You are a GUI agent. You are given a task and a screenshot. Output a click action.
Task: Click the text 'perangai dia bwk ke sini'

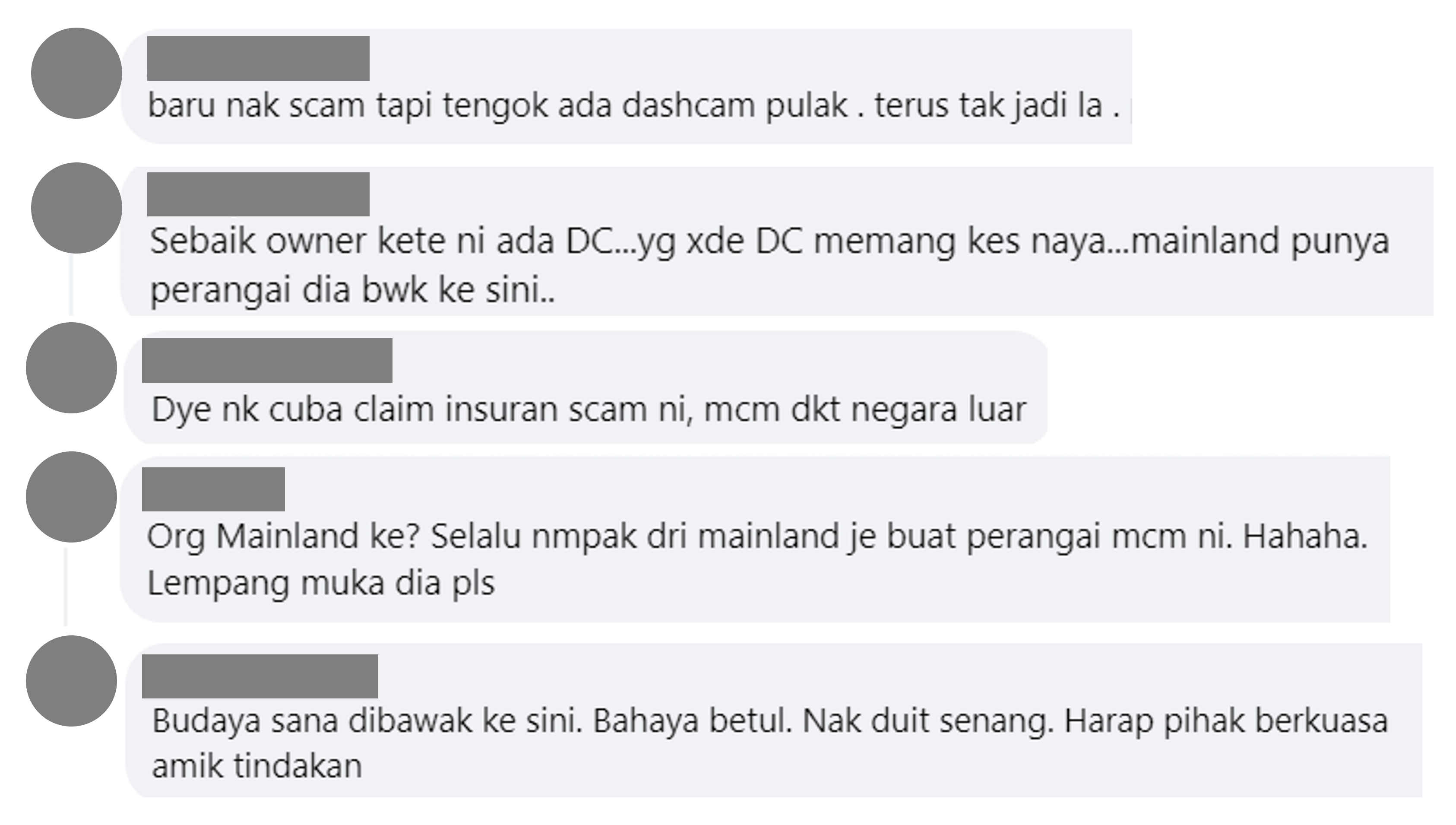352,291
